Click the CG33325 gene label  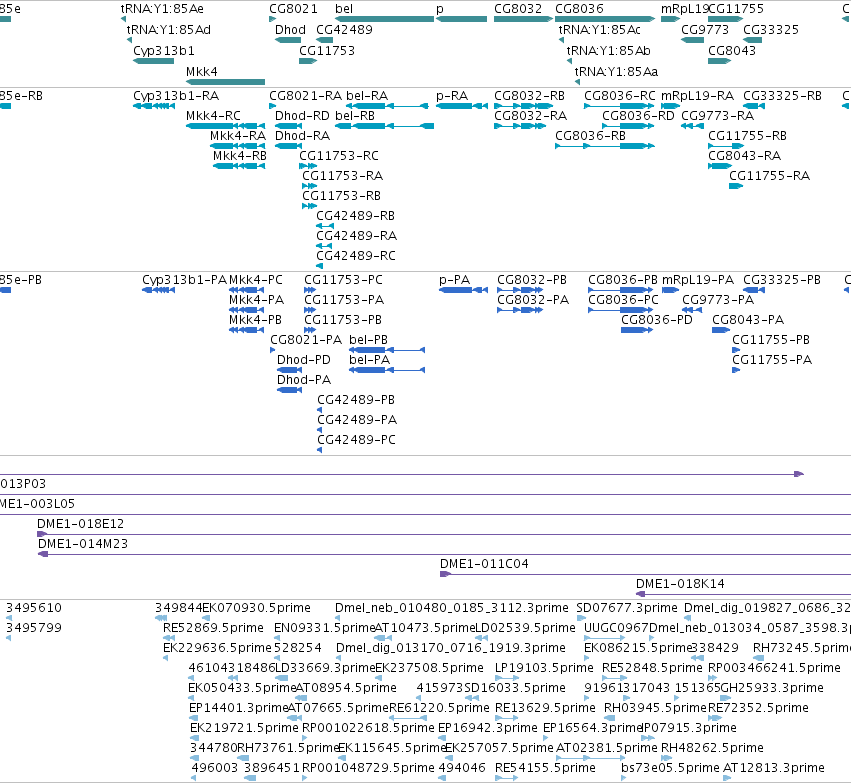pyautogui.click(x=771, y=30)
